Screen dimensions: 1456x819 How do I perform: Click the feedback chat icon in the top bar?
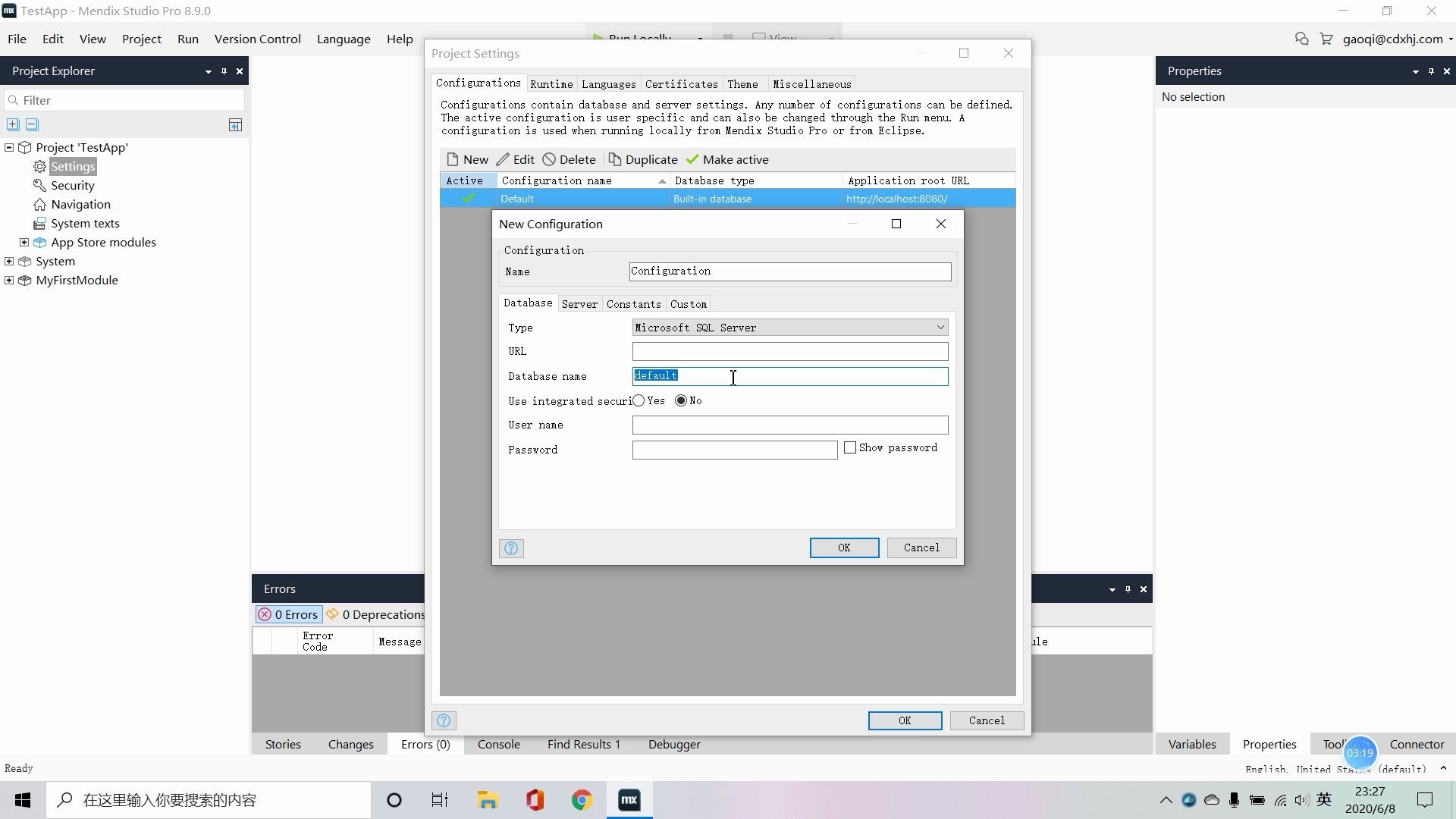point(1301,39)
